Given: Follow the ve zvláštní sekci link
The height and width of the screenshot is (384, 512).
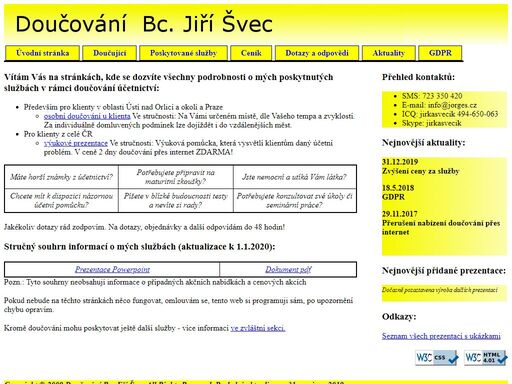Looking at the screenshot, I should [258, 328].
